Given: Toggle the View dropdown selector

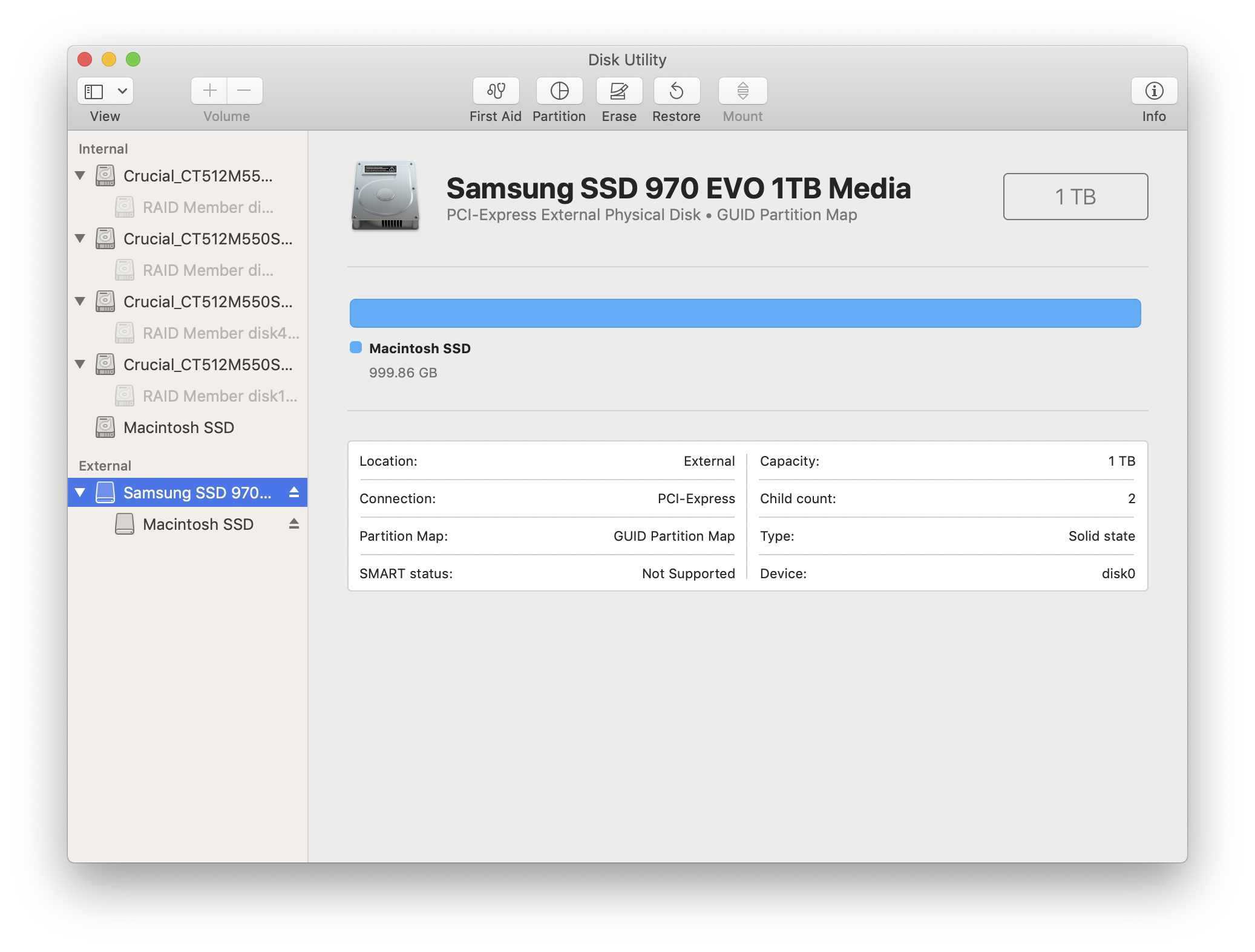Looking at the screenshot, I should (x=105, y=91).
